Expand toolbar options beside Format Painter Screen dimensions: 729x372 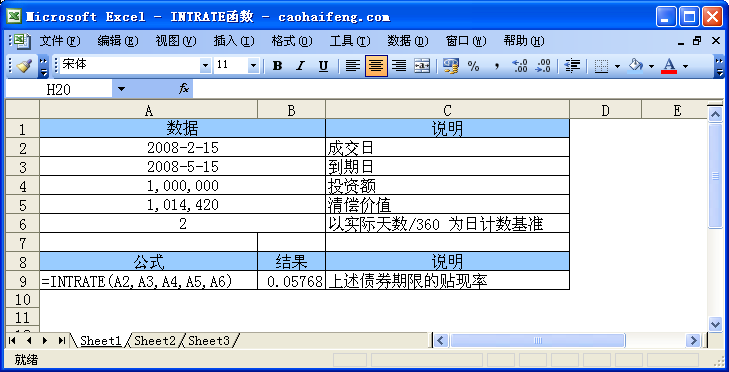(x=43, y=66)
